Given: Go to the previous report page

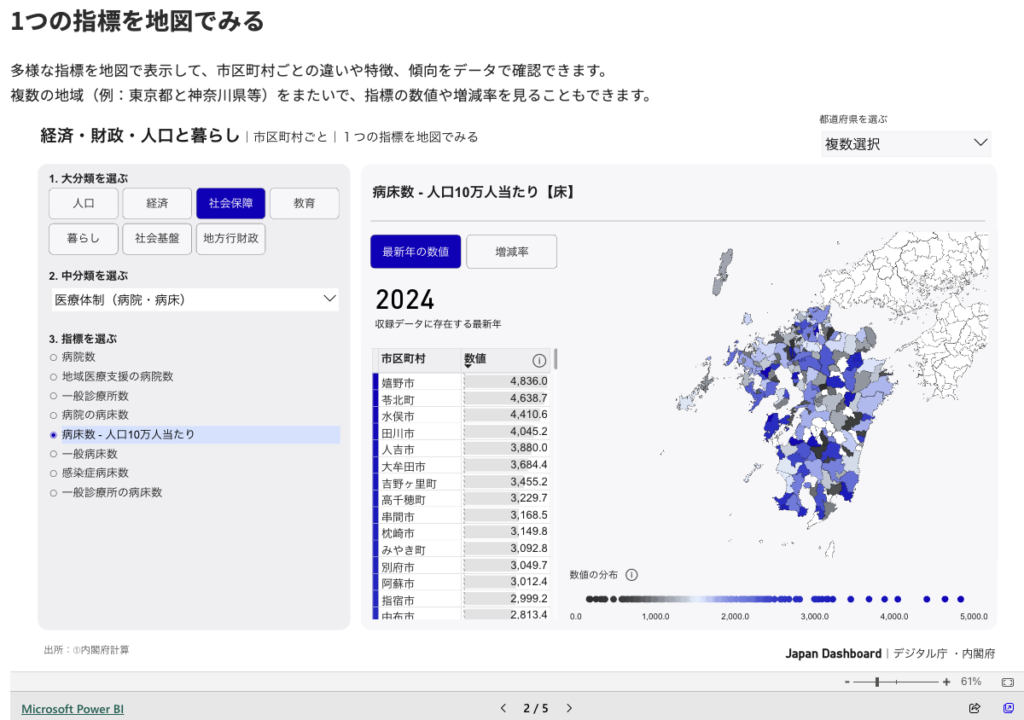Looking at the screenshot, I should click(503, 708).
